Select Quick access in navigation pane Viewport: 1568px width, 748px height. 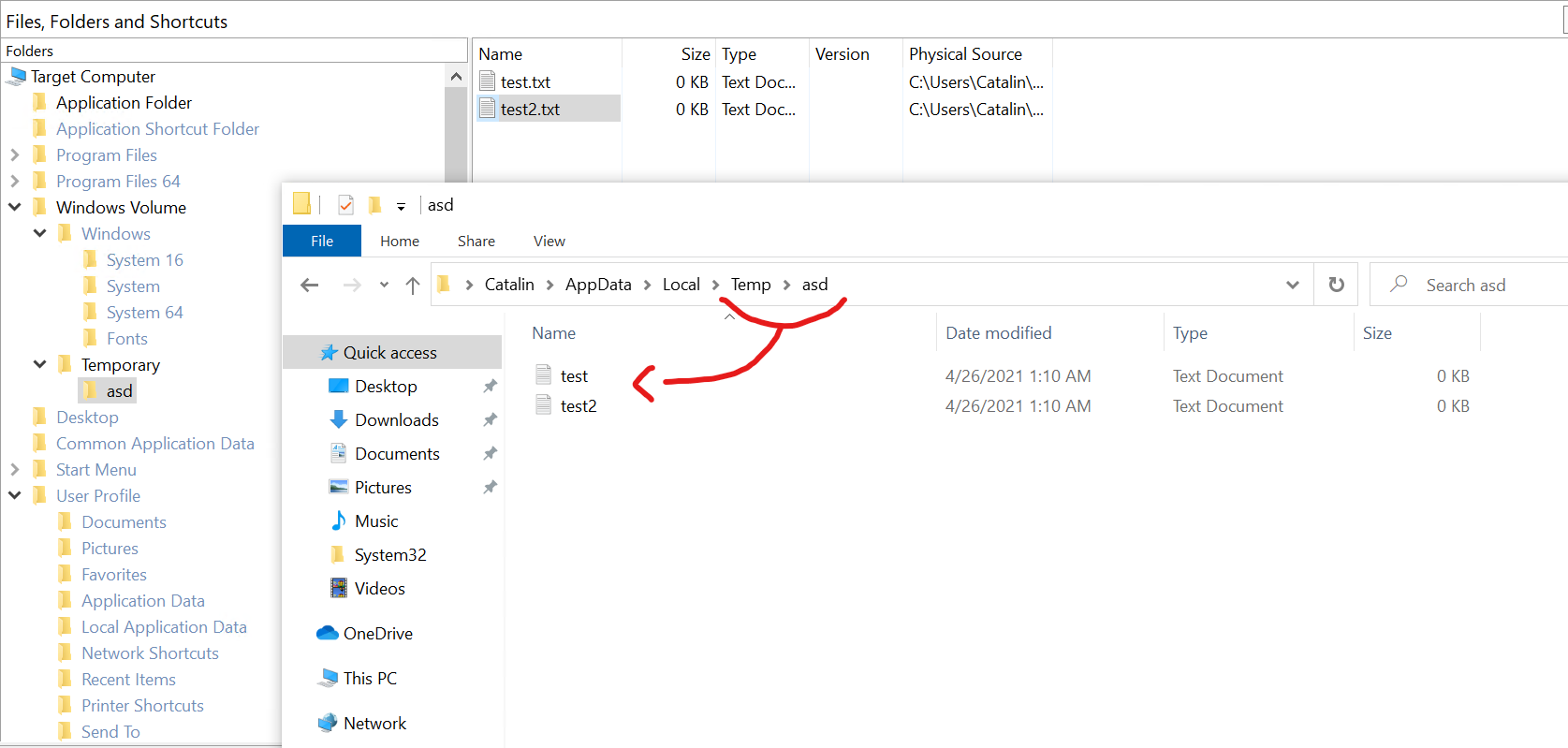(392, 353)
